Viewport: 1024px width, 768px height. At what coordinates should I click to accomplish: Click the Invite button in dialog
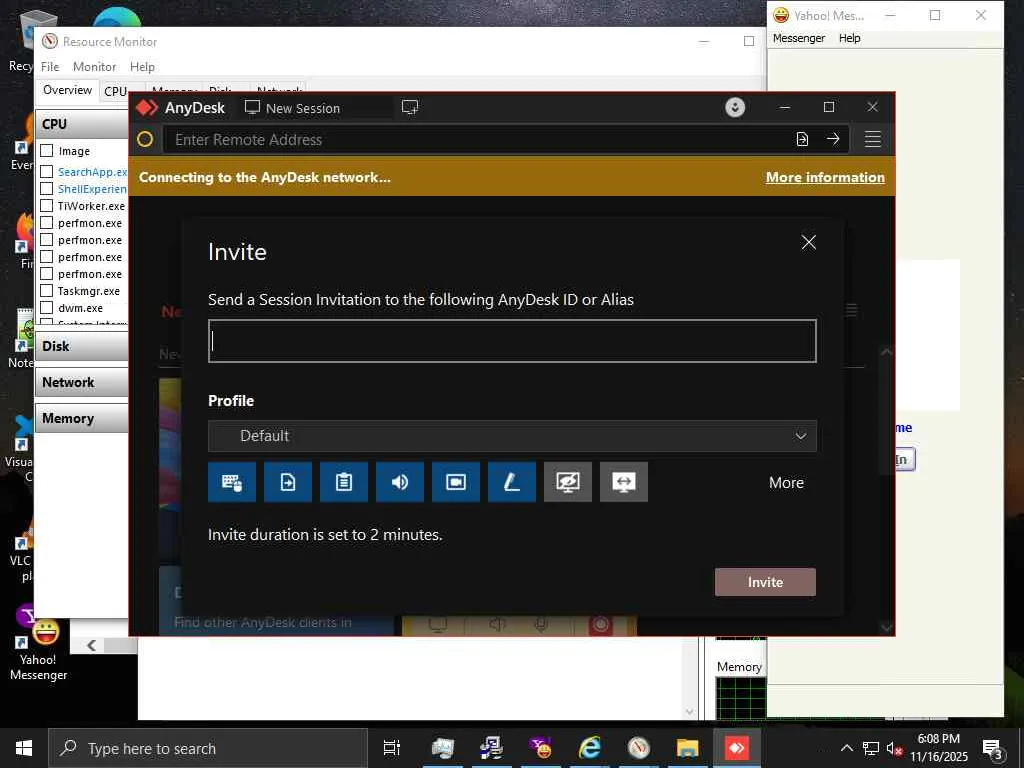[x=765, y=582]
